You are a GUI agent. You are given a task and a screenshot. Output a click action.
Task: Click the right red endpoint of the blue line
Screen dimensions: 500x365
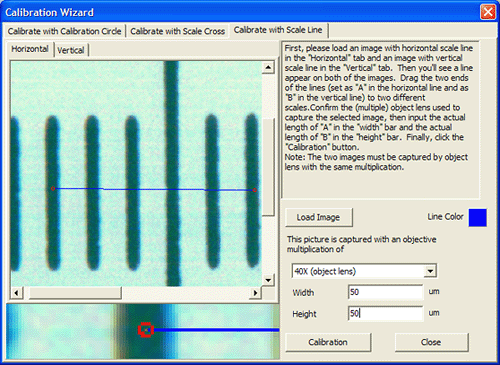pyautogui.click(x=255, y=190)
